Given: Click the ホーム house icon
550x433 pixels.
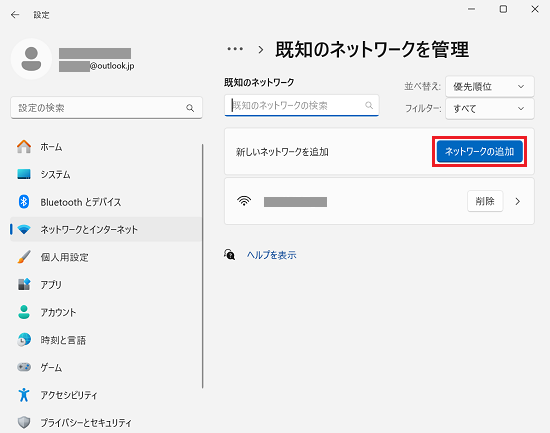Looking at the screenshot, I should (x=24, y=146).
